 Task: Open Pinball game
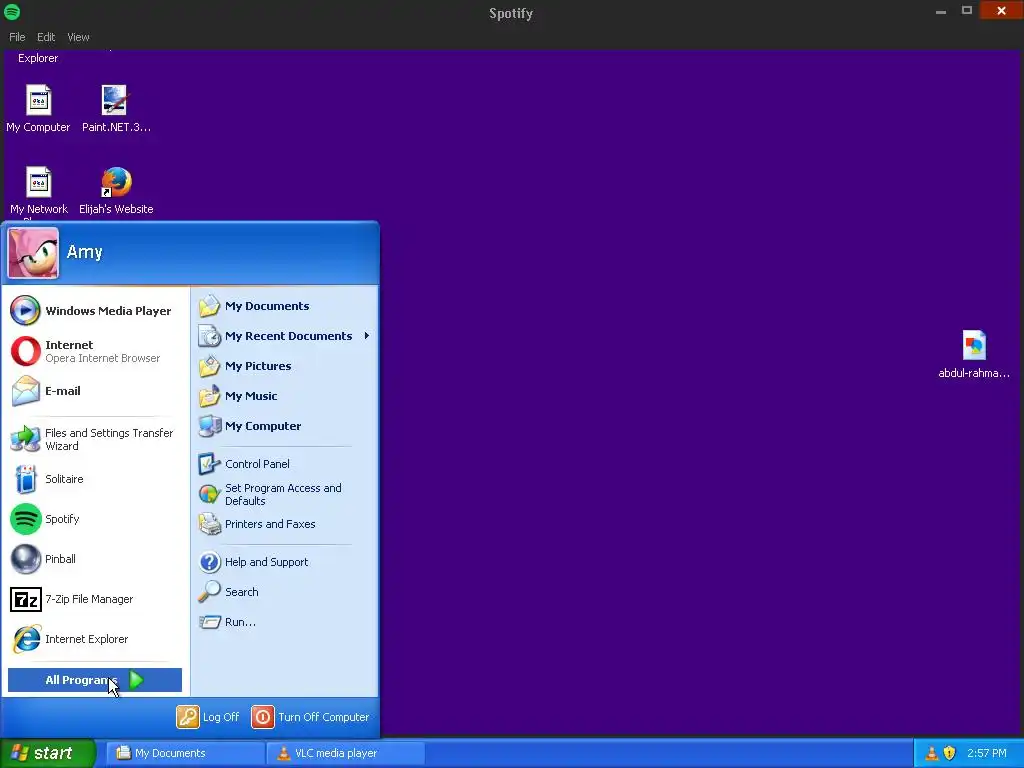pyautogui.click(x=95, y=559)
